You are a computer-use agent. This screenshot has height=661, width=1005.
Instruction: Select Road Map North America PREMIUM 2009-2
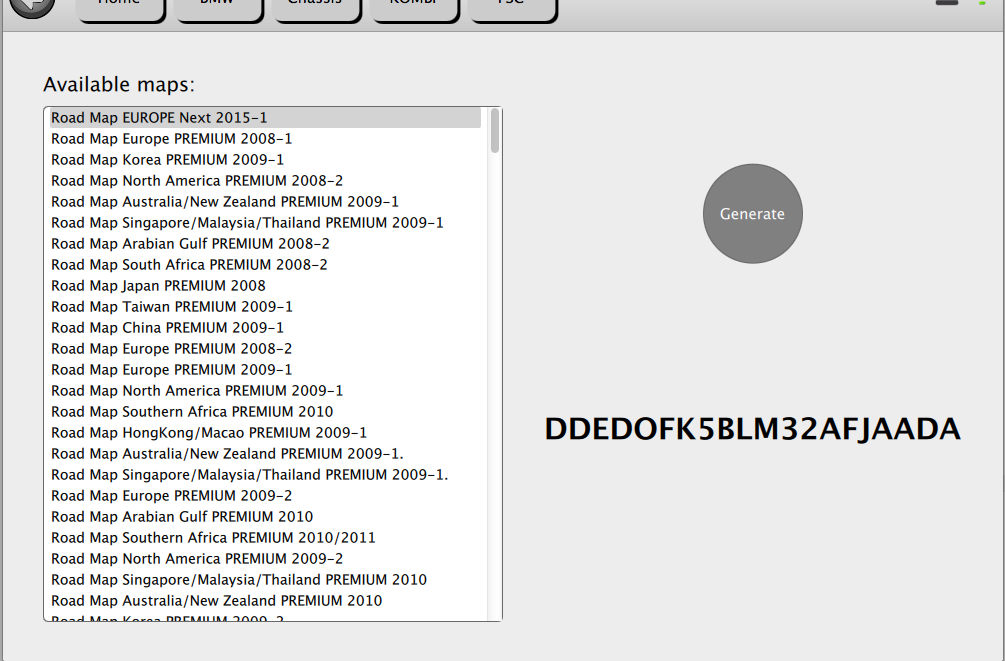coord(265,558)
